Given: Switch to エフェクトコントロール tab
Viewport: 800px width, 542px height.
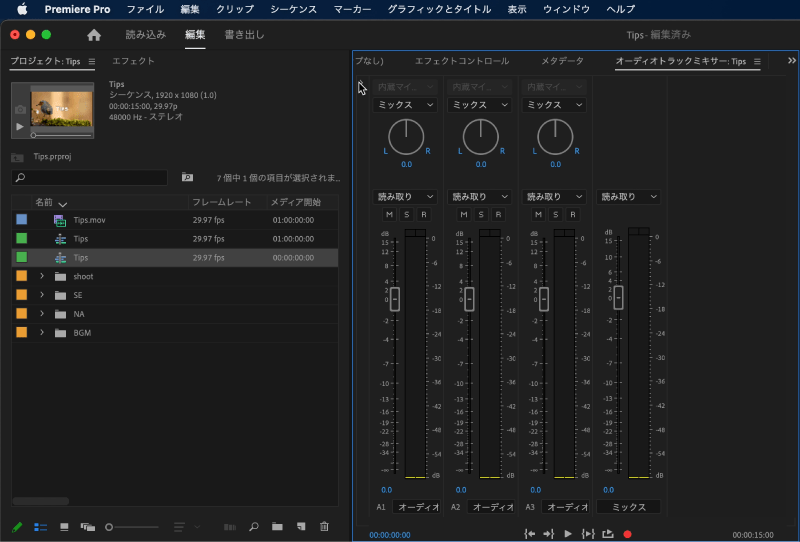Looking at the screenshot, I should 462,61.
